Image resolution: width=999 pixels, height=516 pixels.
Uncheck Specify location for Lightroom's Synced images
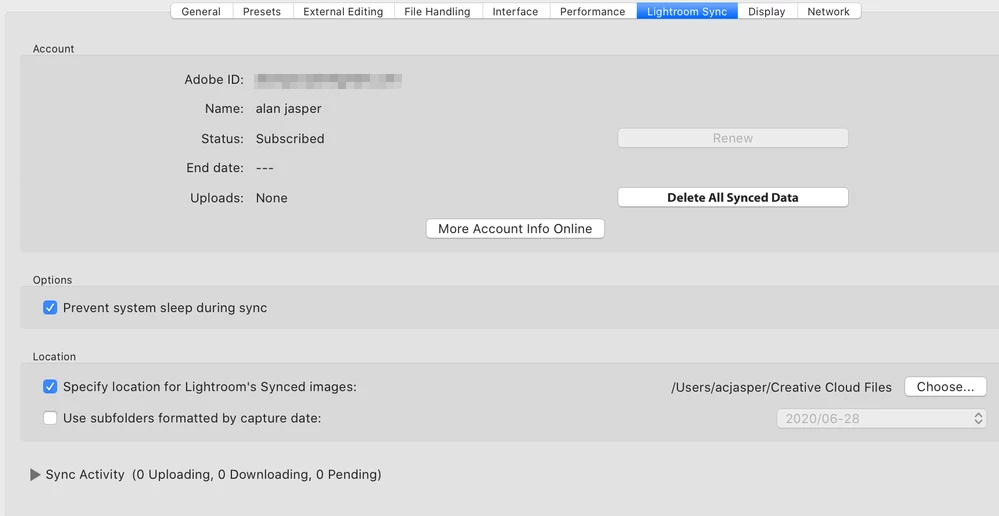pos(50,387)
